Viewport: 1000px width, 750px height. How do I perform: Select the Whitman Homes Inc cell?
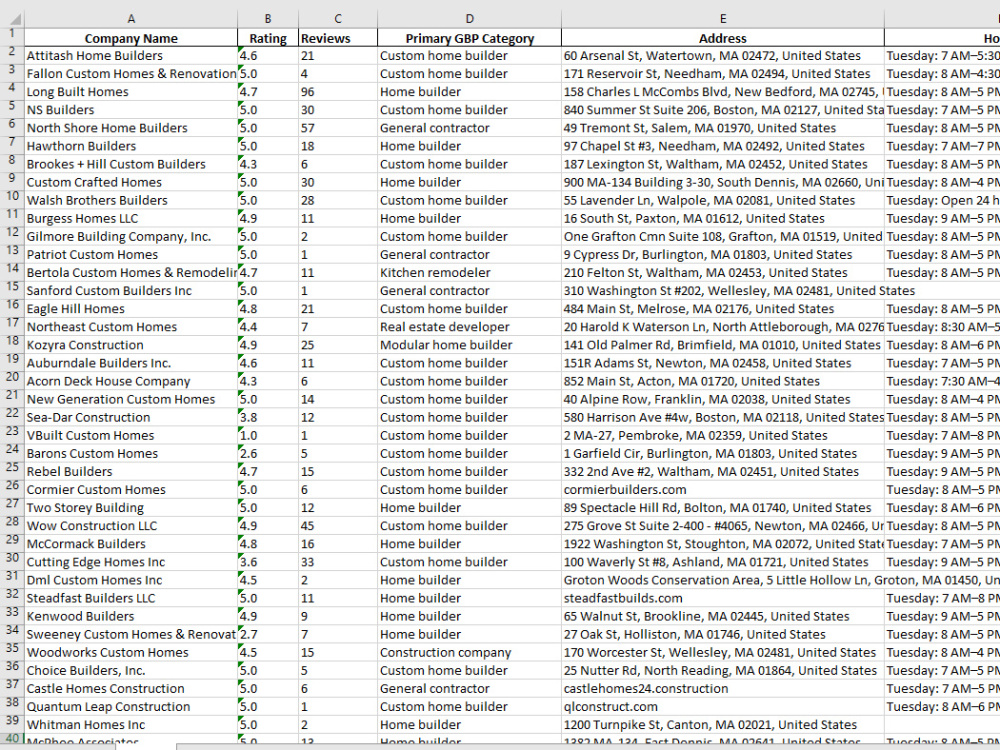[x=131, y=724]
